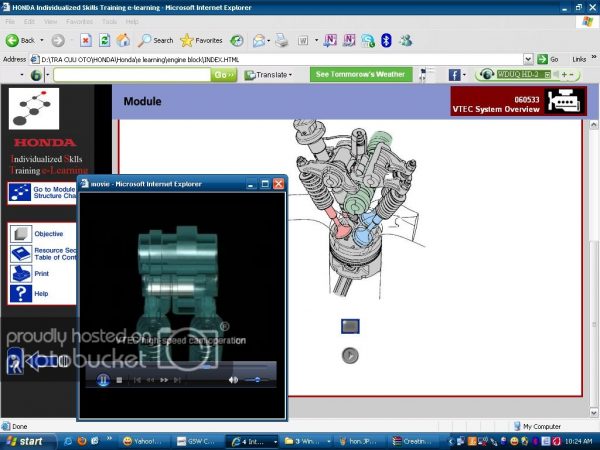
Task: Click the rewind button in the movie player
Action: [150, 380]
